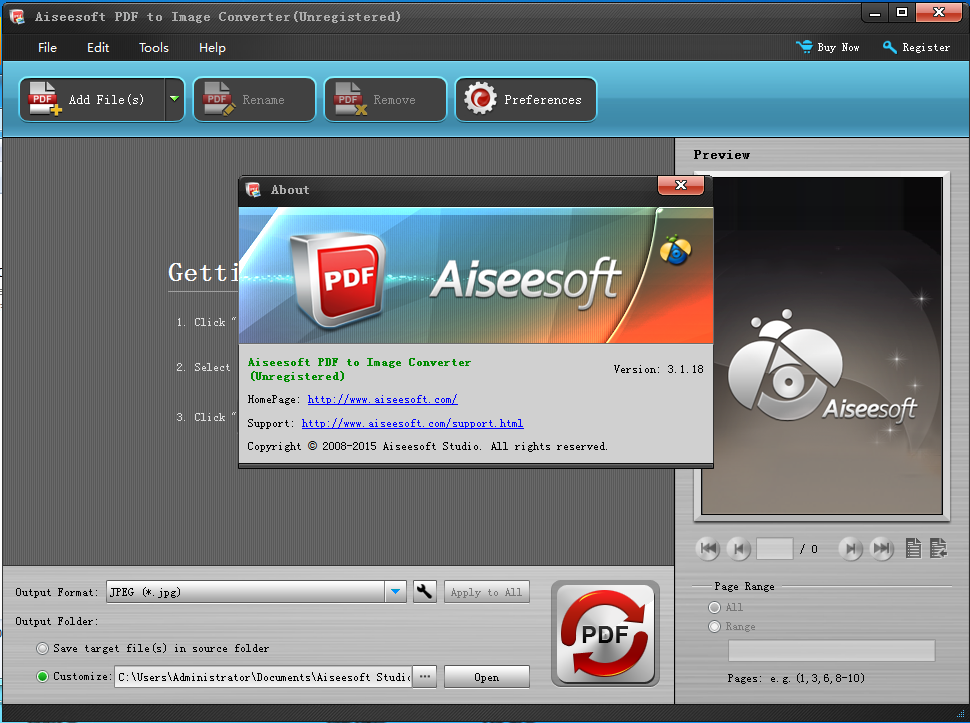Click the Register key icon
The image size is (970, 723).
(x=890, y=47)
